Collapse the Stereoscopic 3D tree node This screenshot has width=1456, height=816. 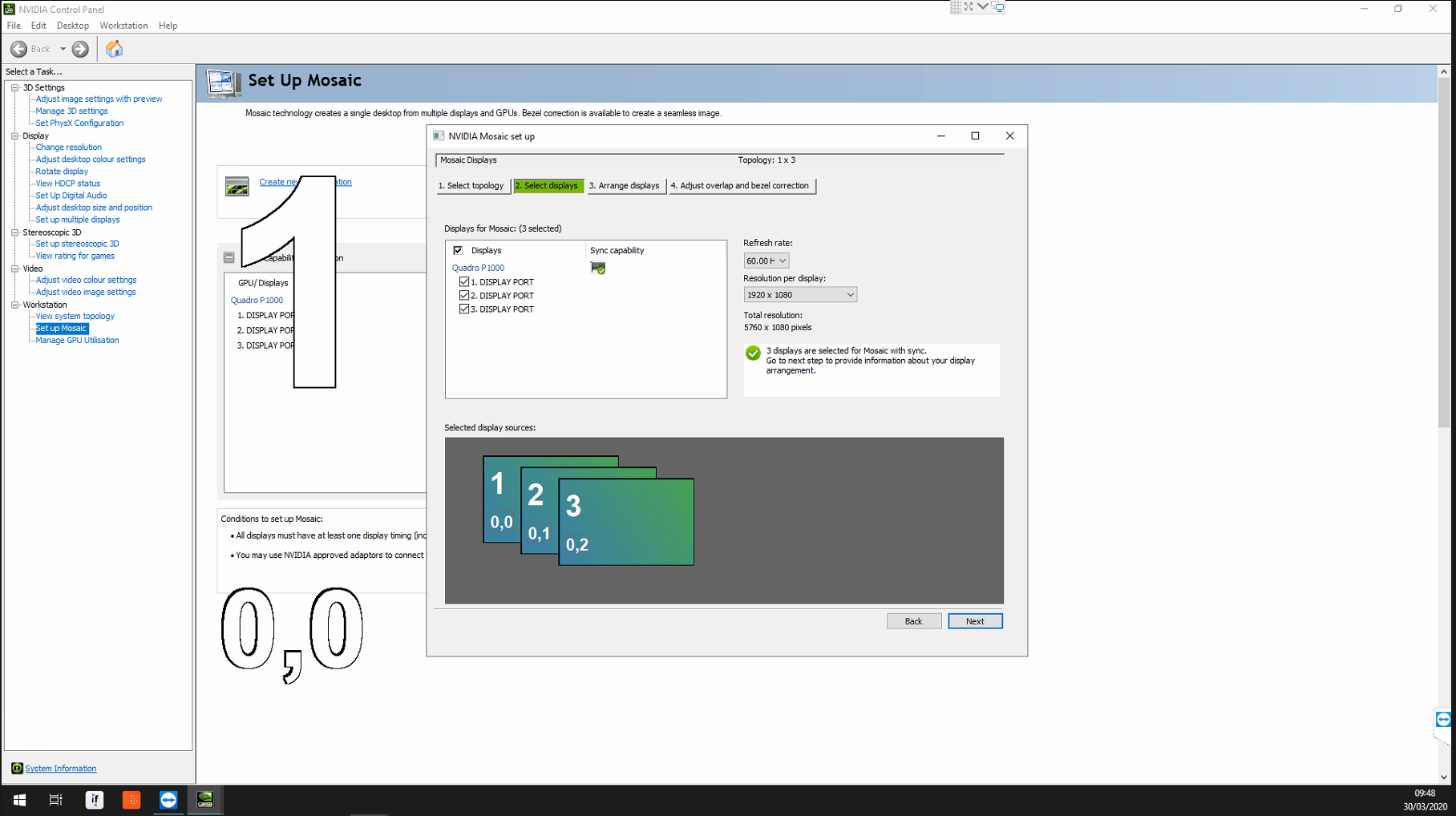click(x=15, y=232)
